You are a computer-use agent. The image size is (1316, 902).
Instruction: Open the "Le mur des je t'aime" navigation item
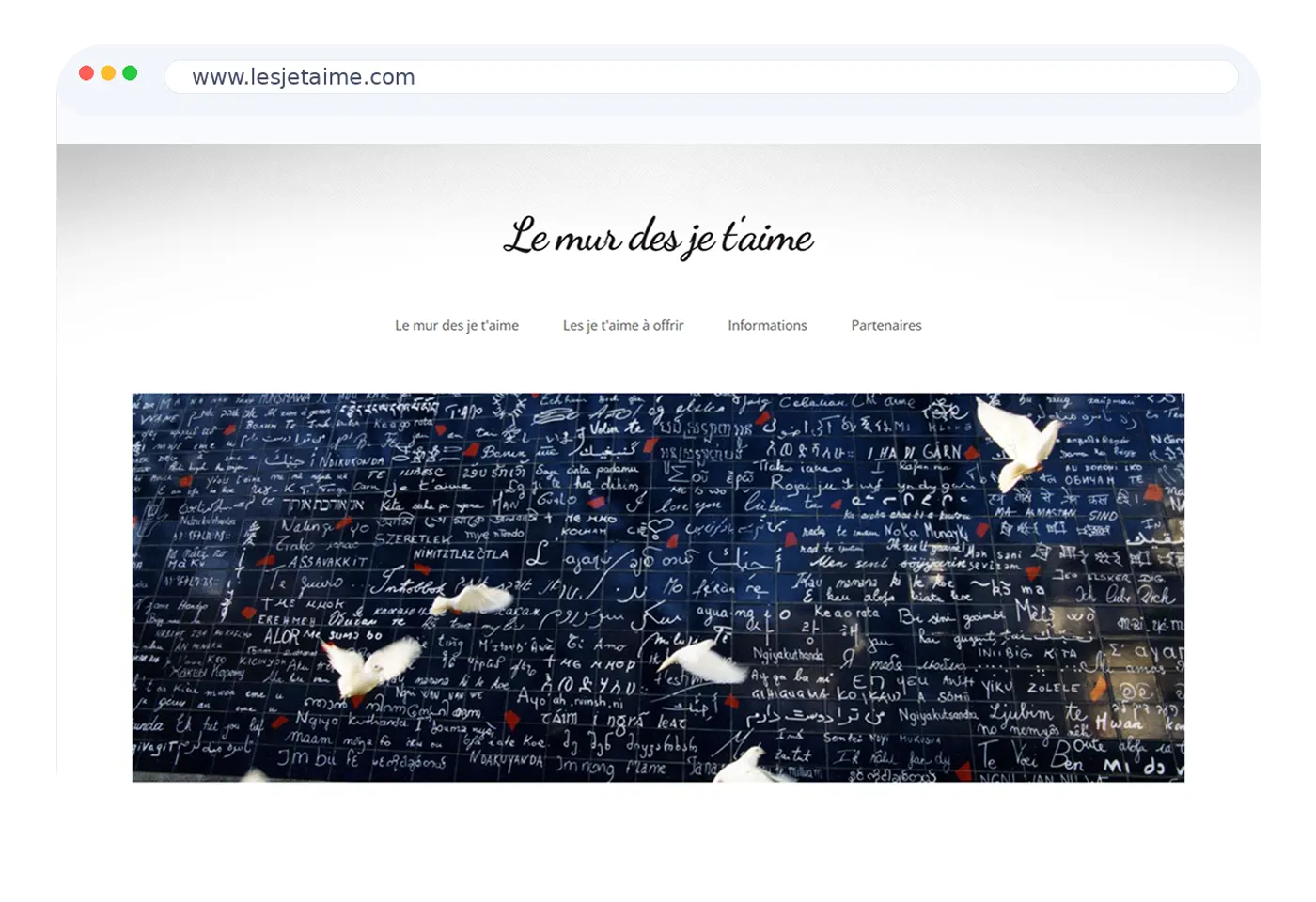(x=456, y=325)
